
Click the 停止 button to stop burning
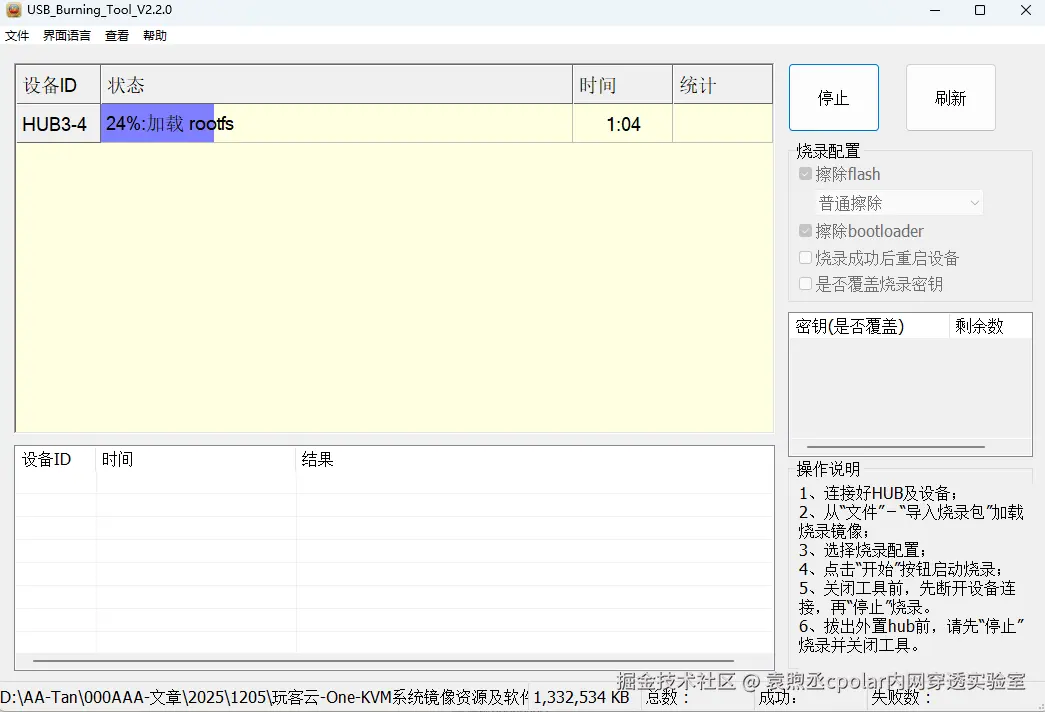coord(833,97)
